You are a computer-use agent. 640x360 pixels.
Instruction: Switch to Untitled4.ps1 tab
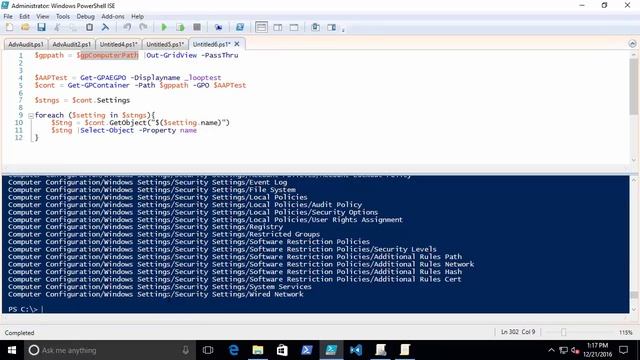tap(118, 44)
